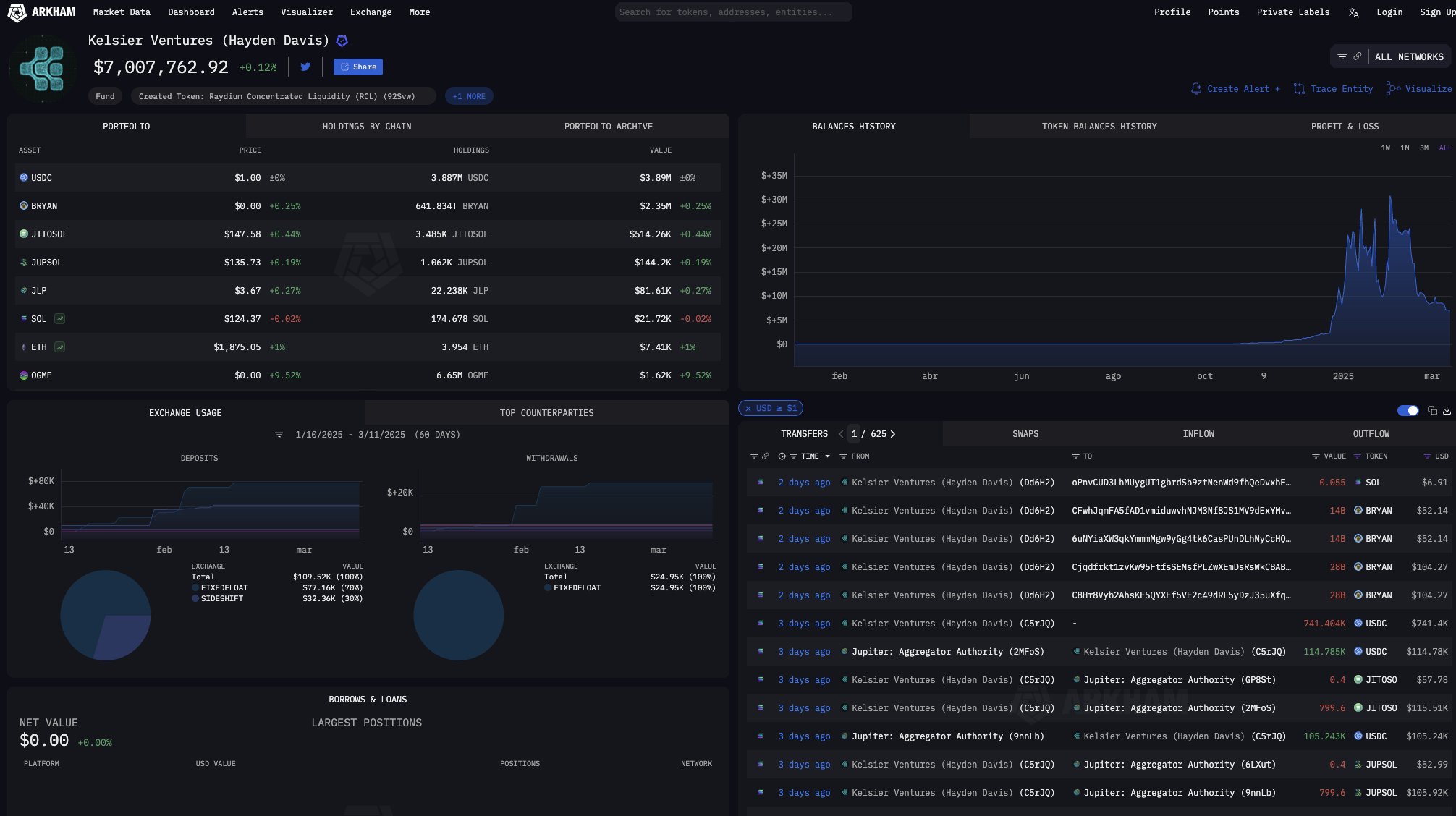Click the TO column filter icon

coord(1075,456)
